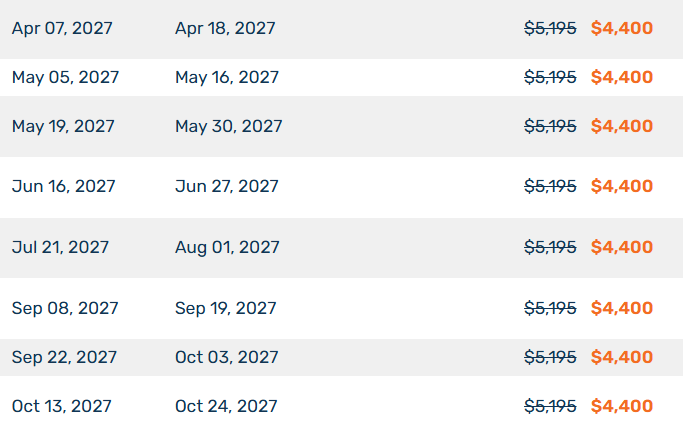The width and height of the screenshot is (683, 431).
Task: Select the Jun 16, 2027 departure
Action: [x=64, y=187]
